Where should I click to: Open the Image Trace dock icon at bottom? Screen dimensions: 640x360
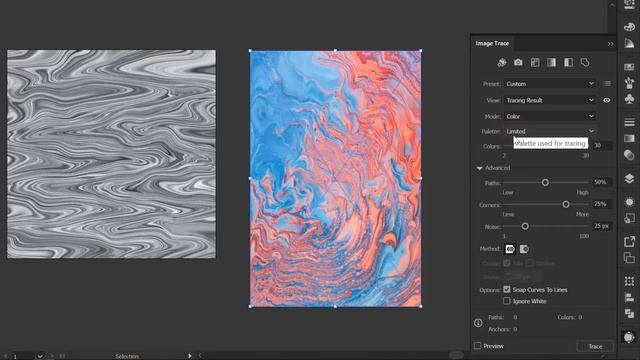point(629,337)
